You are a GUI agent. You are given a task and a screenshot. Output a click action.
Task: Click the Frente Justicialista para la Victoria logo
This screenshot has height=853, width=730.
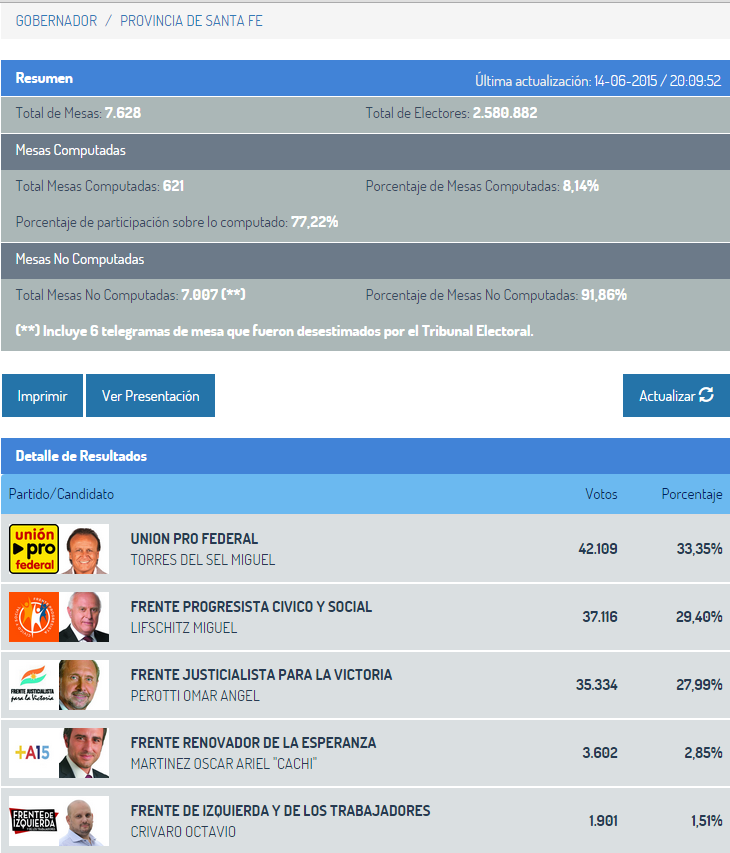34,685
